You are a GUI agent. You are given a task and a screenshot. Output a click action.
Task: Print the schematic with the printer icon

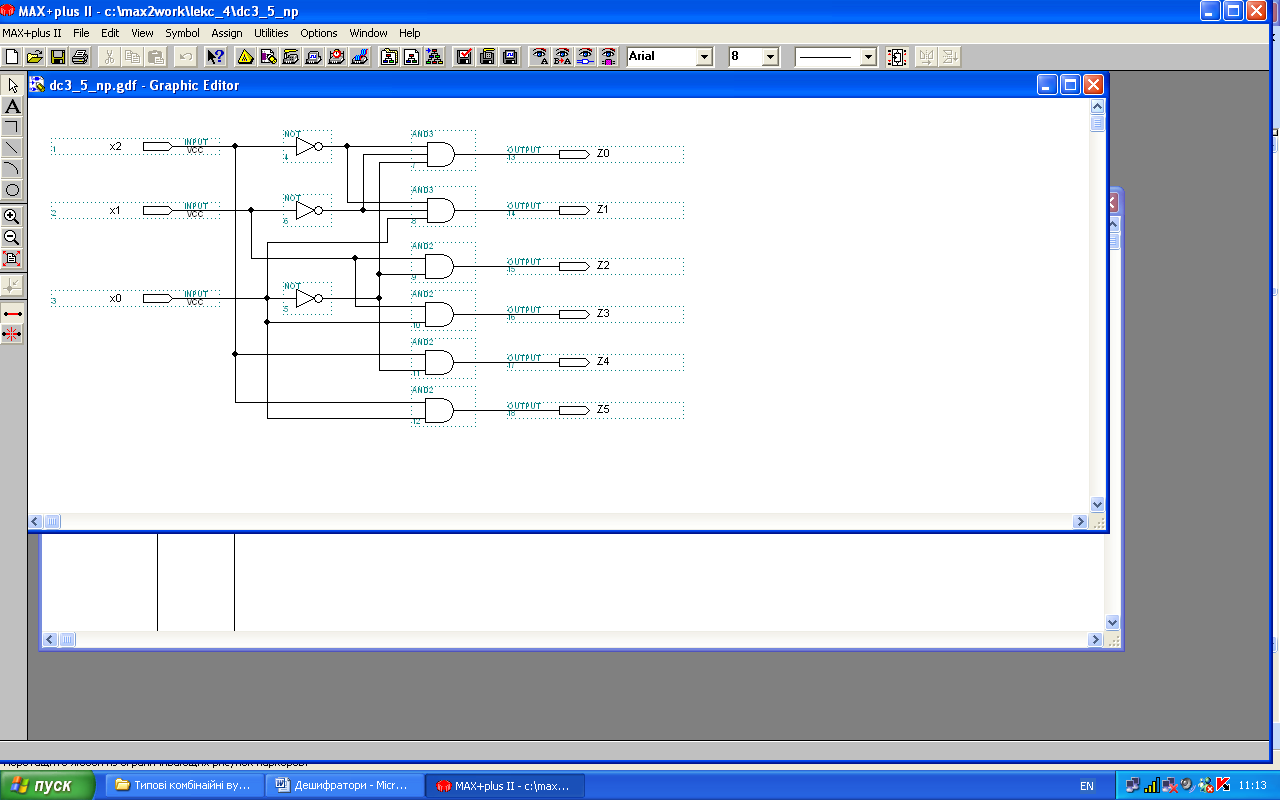80,57
